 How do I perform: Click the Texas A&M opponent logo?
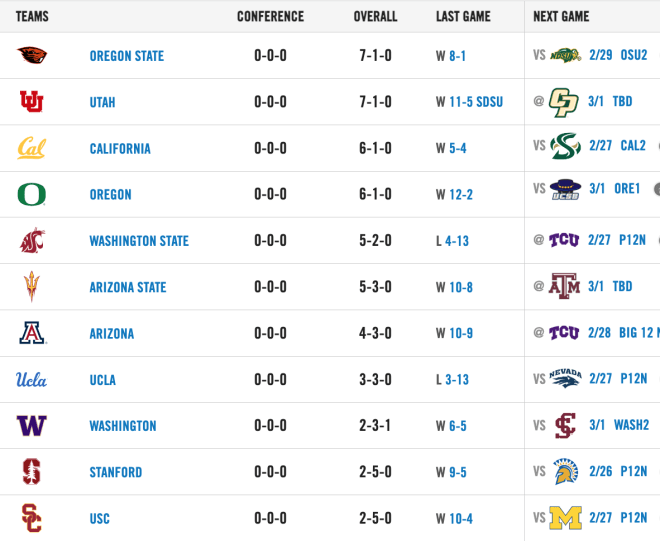coord(564,286)
